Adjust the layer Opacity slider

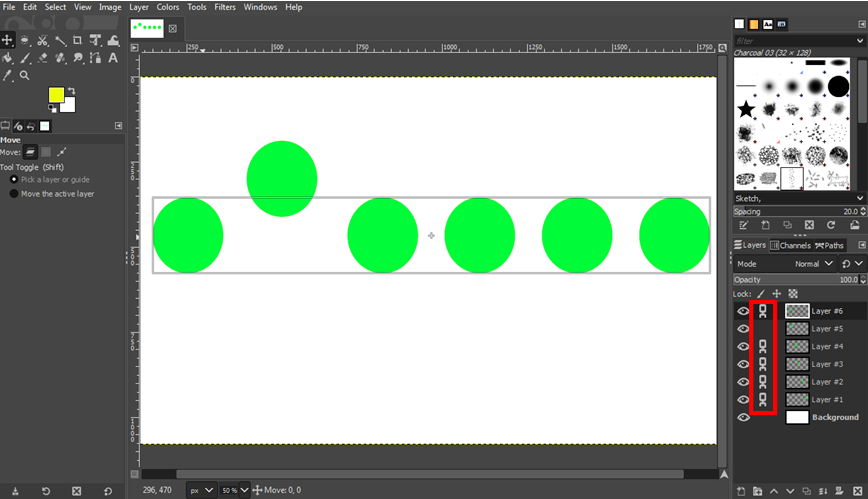pyautogui.click(x=796, y=280)
